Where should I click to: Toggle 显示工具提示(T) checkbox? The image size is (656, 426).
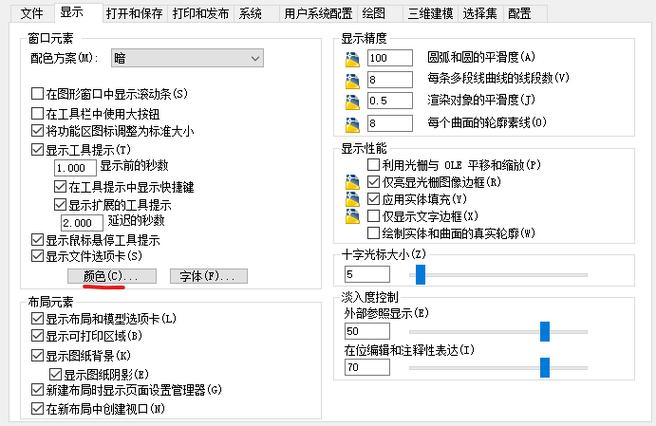tap(37, 149)
